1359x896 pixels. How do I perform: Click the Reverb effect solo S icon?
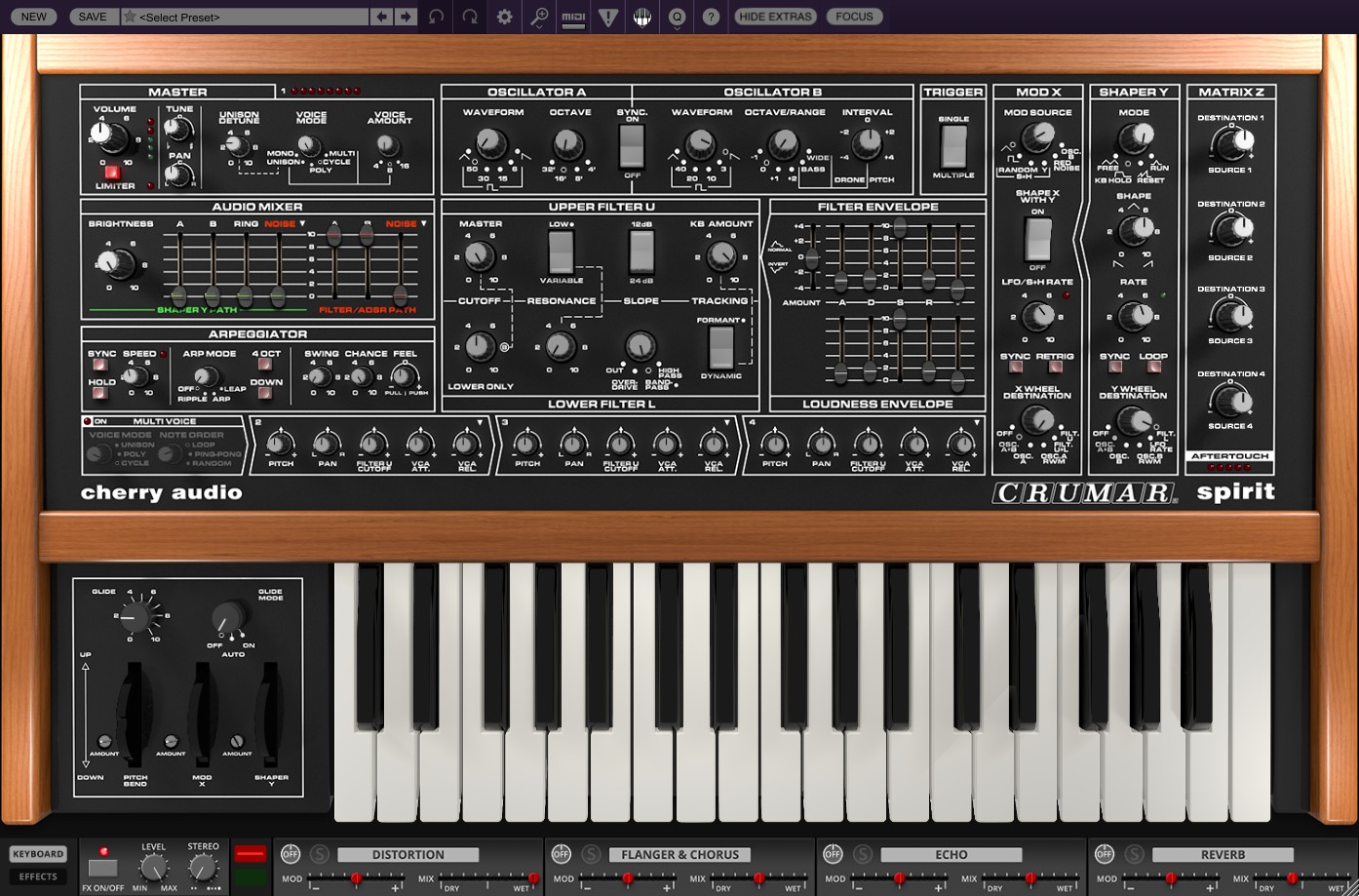click(x=1134, y=854)
